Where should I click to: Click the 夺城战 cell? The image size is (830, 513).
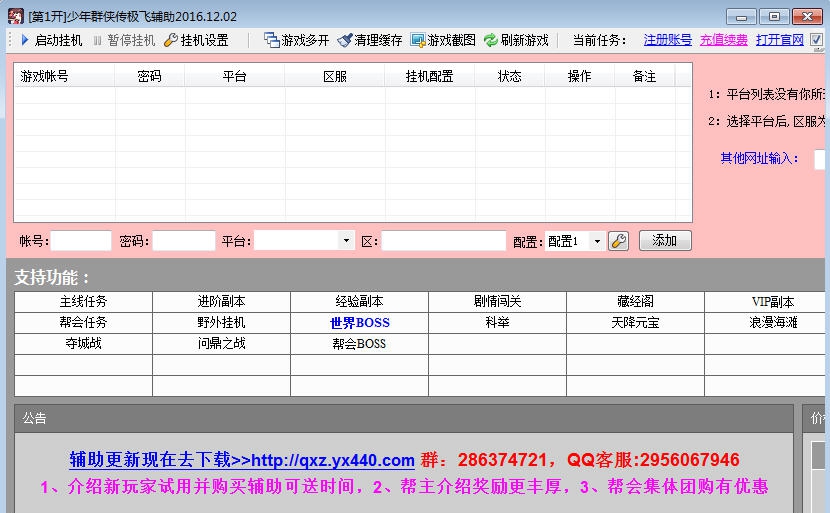click(x=83, y=344)
